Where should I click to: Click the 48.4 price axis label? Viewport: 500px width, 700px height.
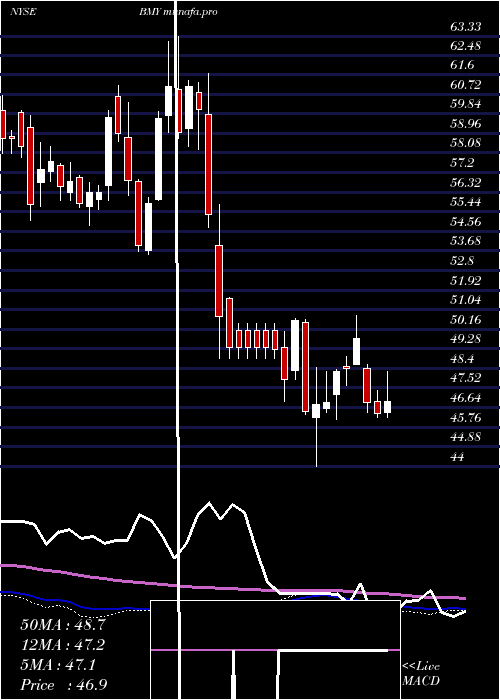click(x=462, y=358)
